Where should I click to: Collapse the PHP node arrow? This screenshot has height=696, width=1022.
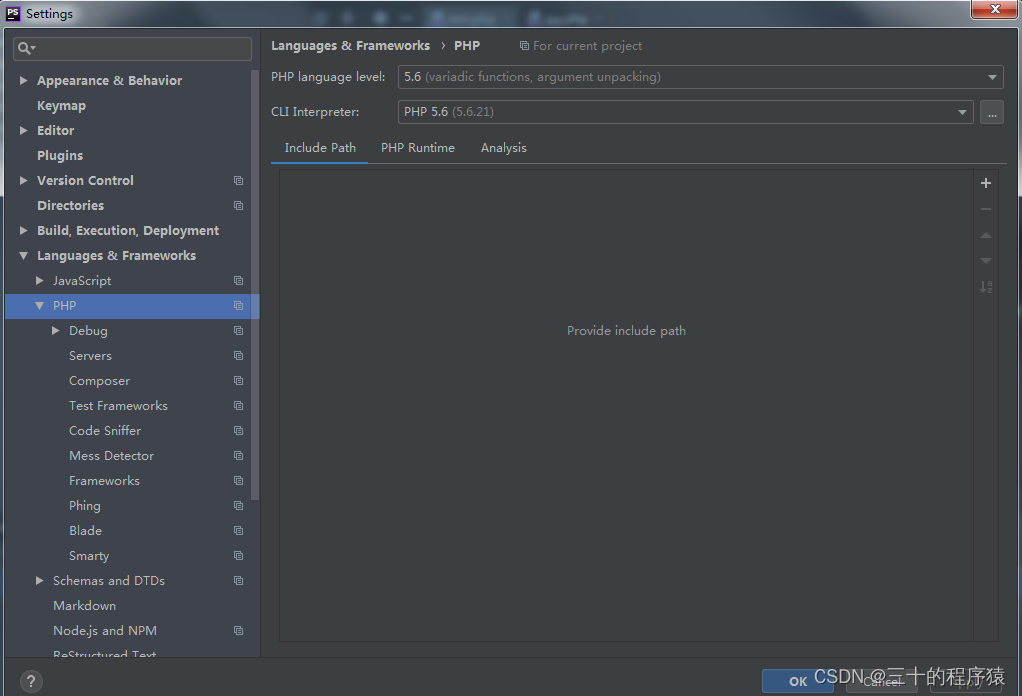coord(40,306)
